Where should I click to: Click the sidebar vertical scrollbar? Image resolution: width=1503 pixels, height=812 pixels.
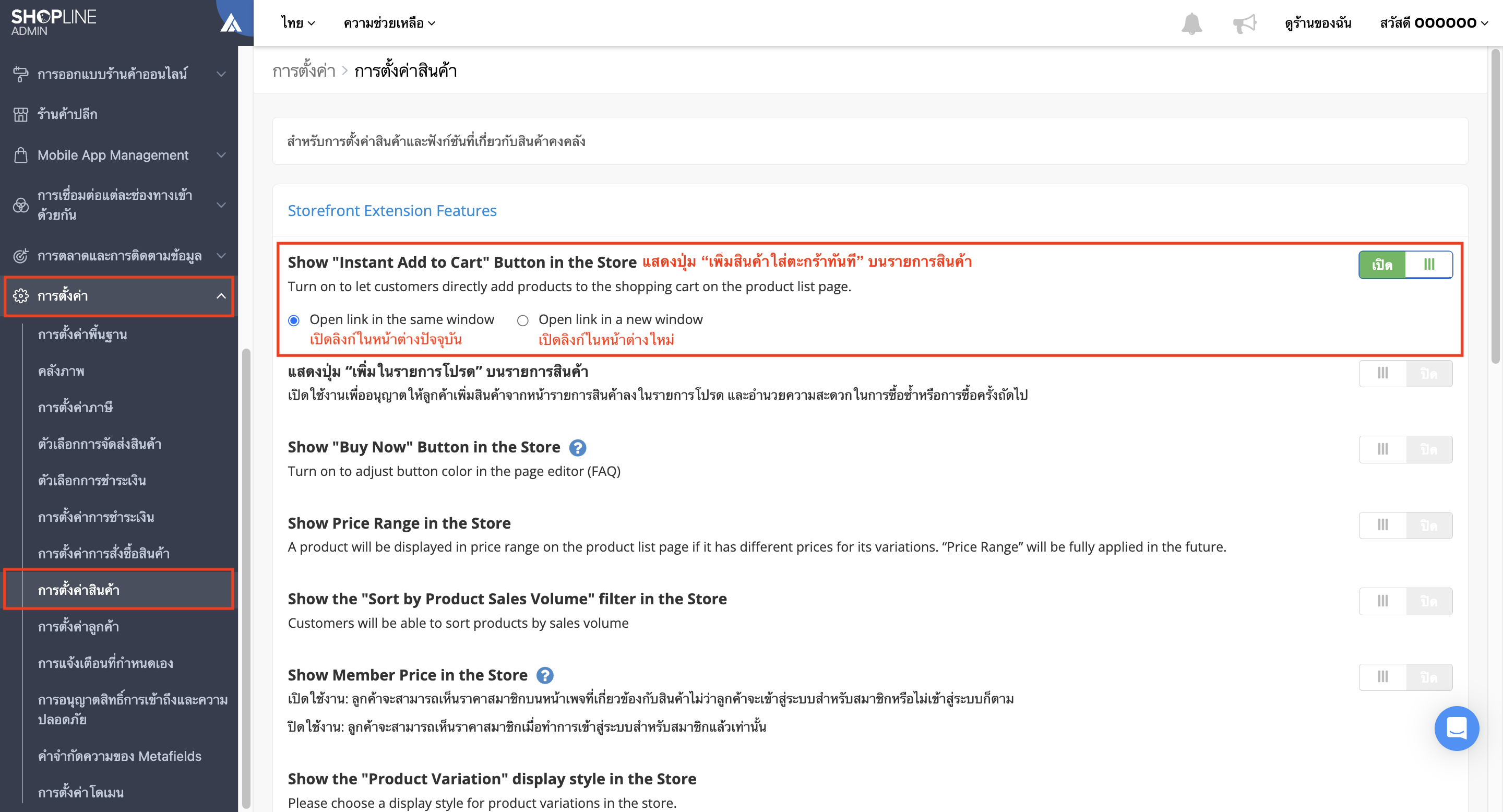click(x=246, y=579)
